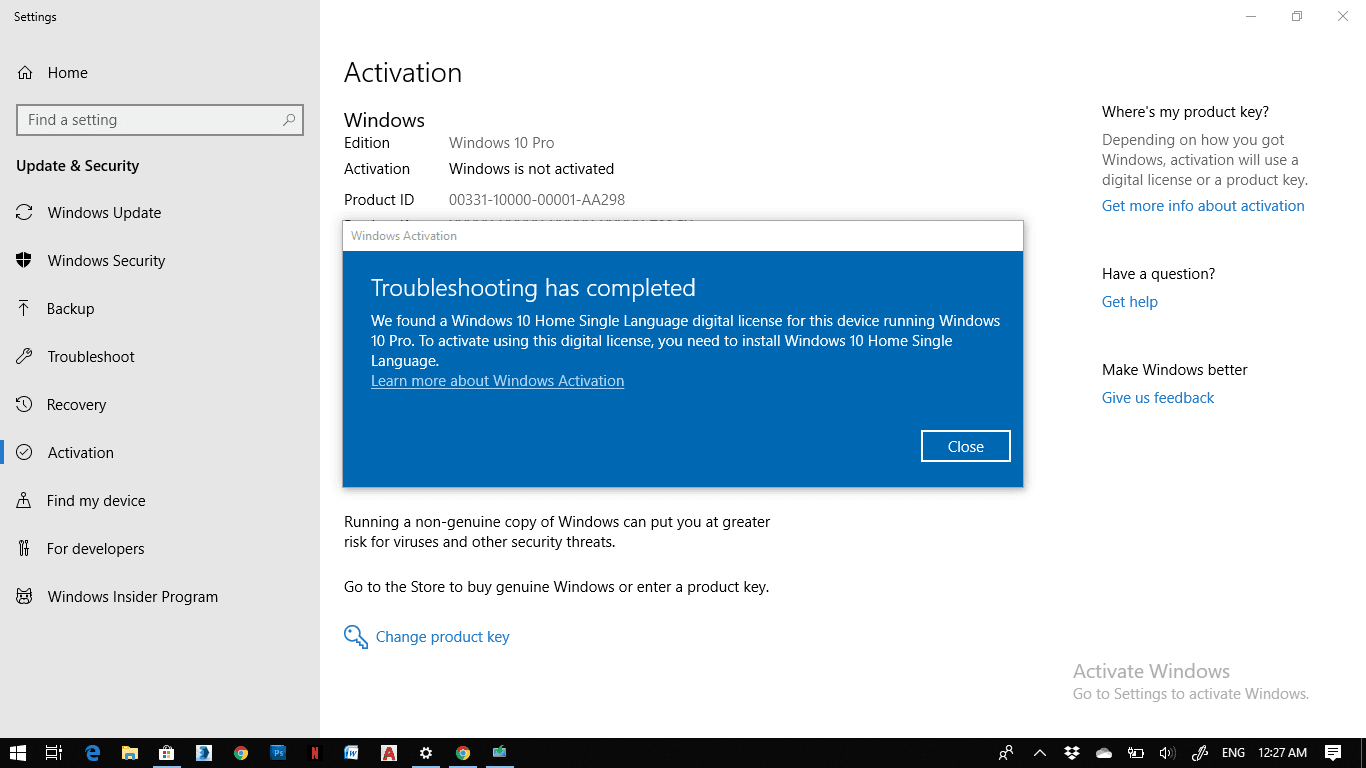Open the Dropbox tray icon
Image resolution: width=1366 pixels, height=768 pixels.
[1072, 753]
